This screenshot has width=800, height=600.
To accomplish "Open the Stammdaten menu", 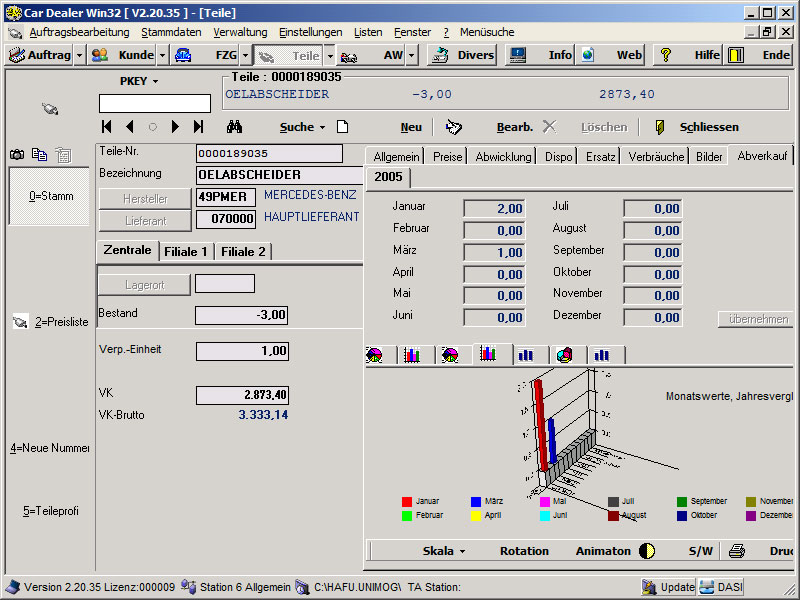I will [x=171, y=32].
